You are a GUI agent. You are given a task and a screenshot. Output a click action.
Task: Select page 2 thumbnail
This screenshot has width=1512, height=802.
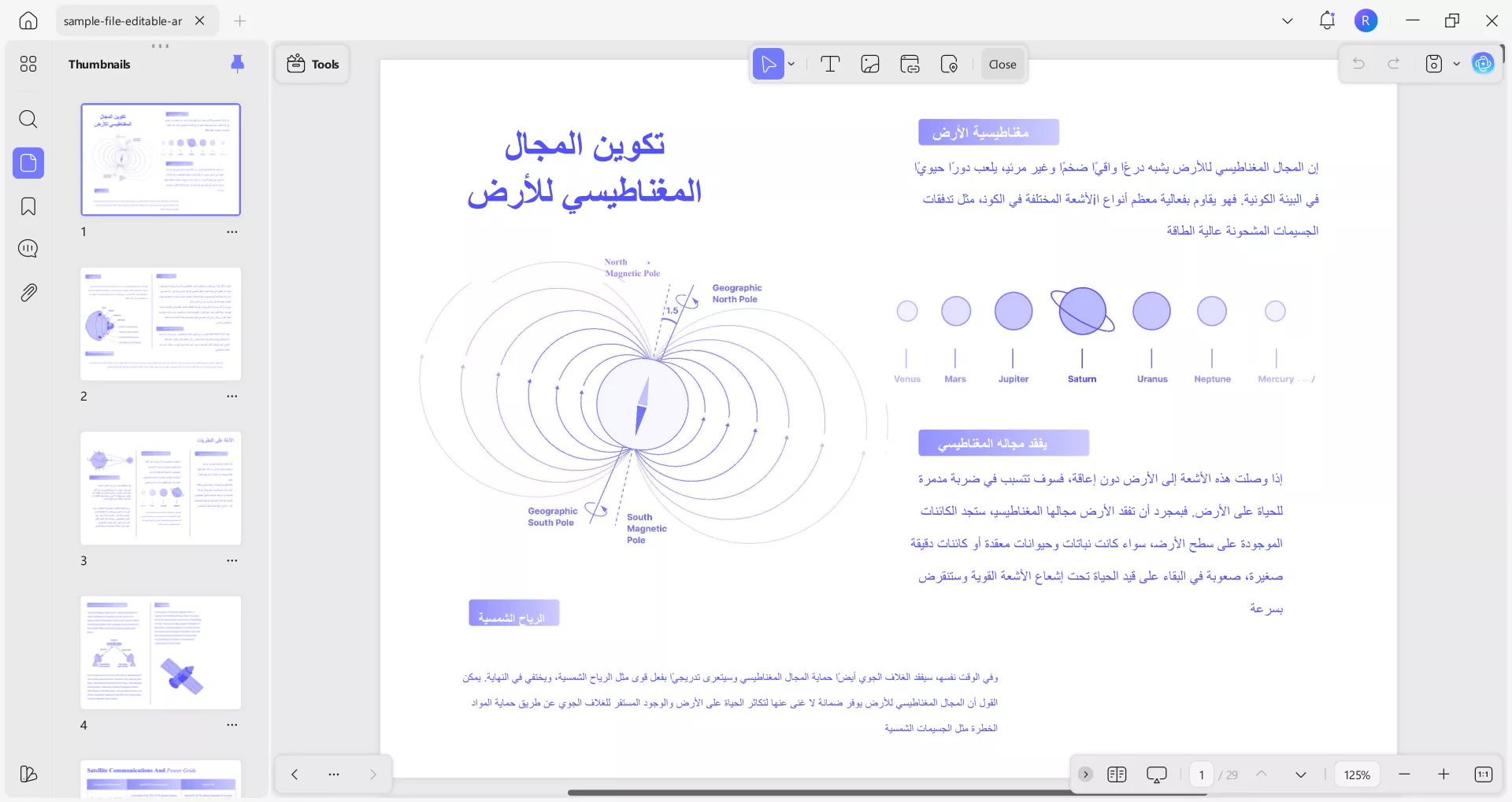click(161, 324)
